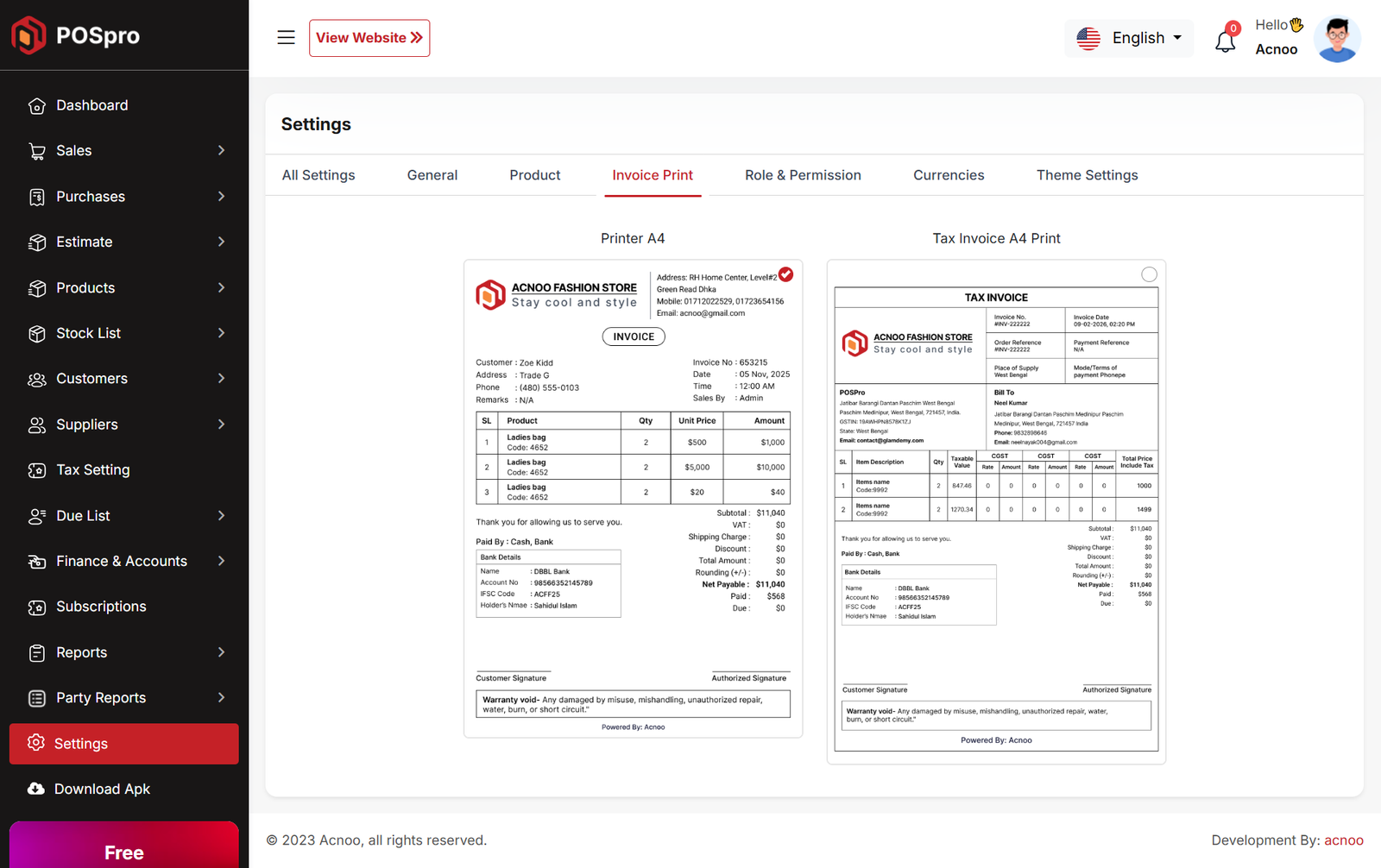Select the Tax Invoice A4 Print radio button
The width and height of the screenshot is (1381, 868).
[x=1149, y=274]
